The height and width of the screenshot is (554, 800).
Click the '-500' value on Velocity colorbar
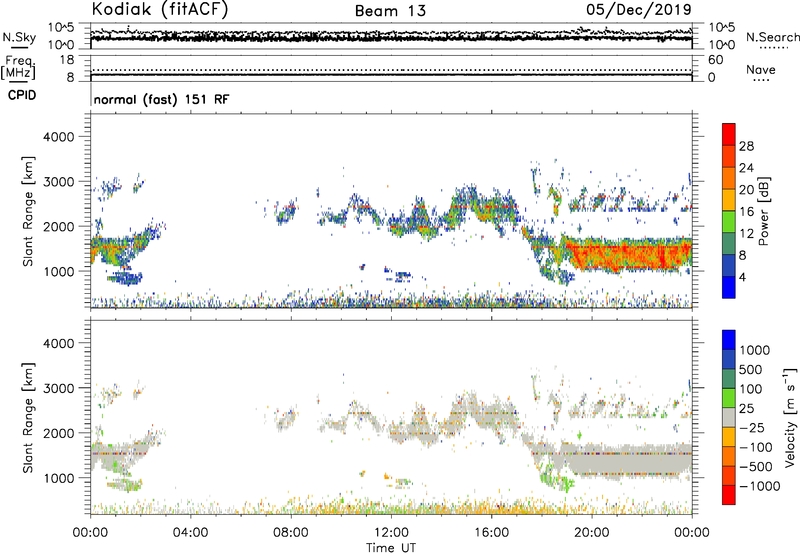[756, 466]
